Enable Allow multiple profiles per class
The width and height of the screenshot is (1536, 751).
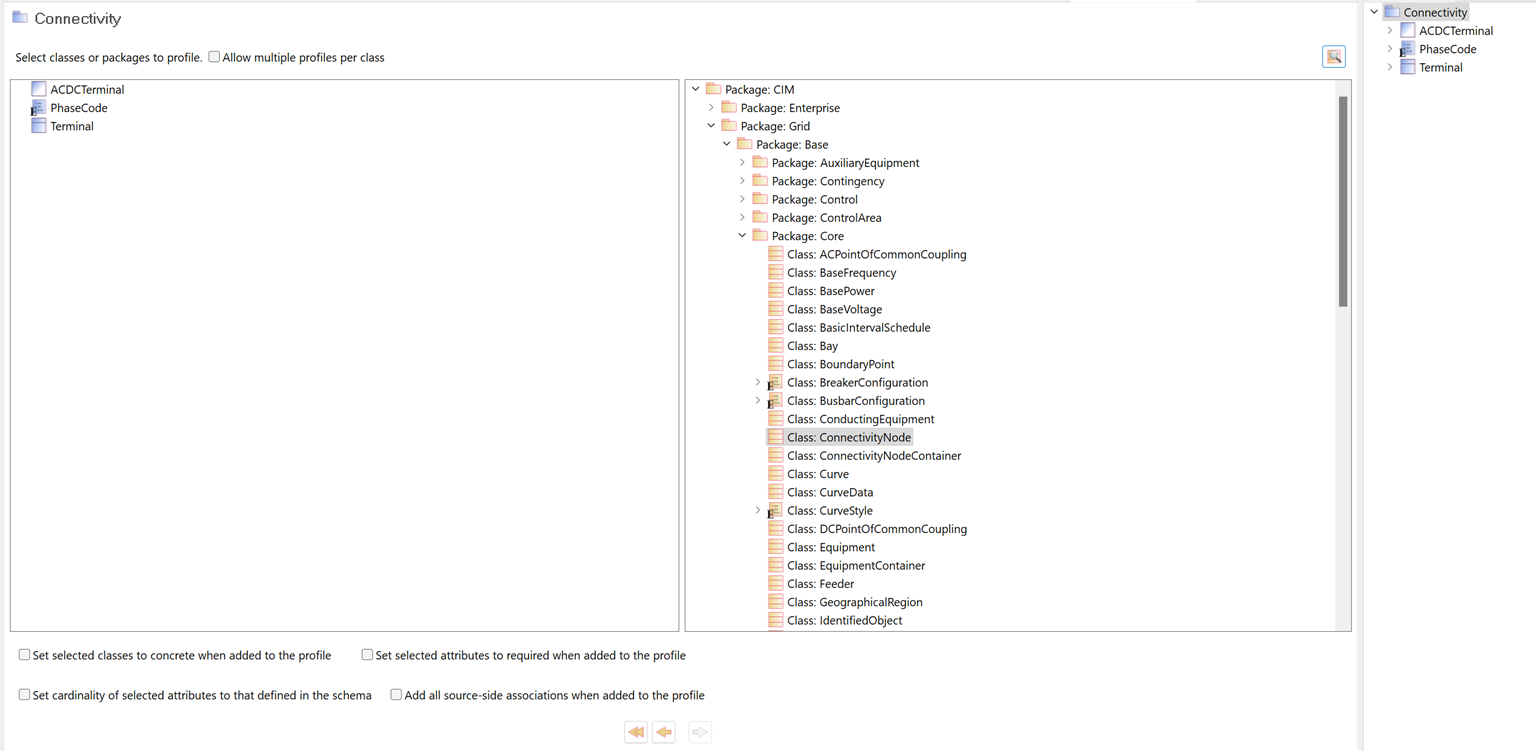coord(214,57)
